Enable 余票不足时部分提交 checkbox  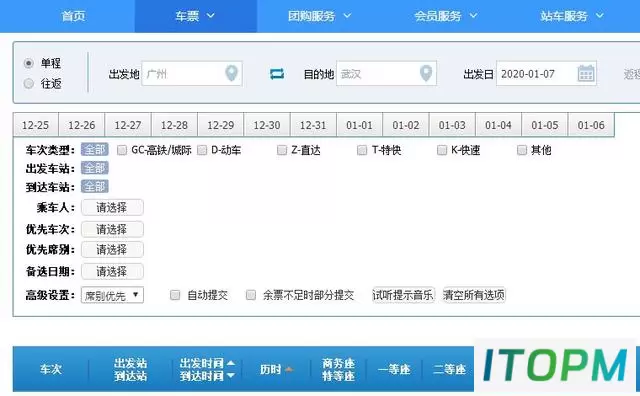pyautogui.click(x=251, y=295)
